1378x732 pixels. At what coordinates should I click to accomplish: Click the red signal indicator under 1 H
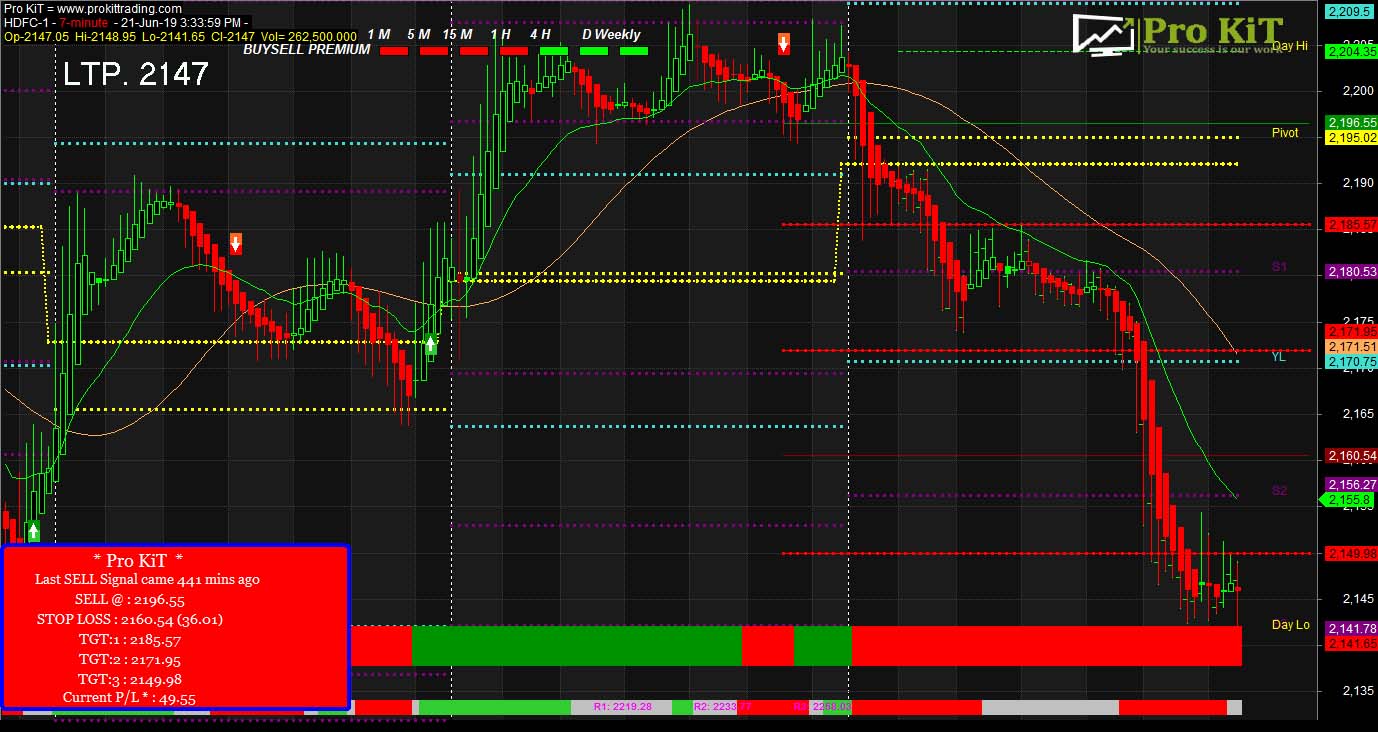coord(514,50)
